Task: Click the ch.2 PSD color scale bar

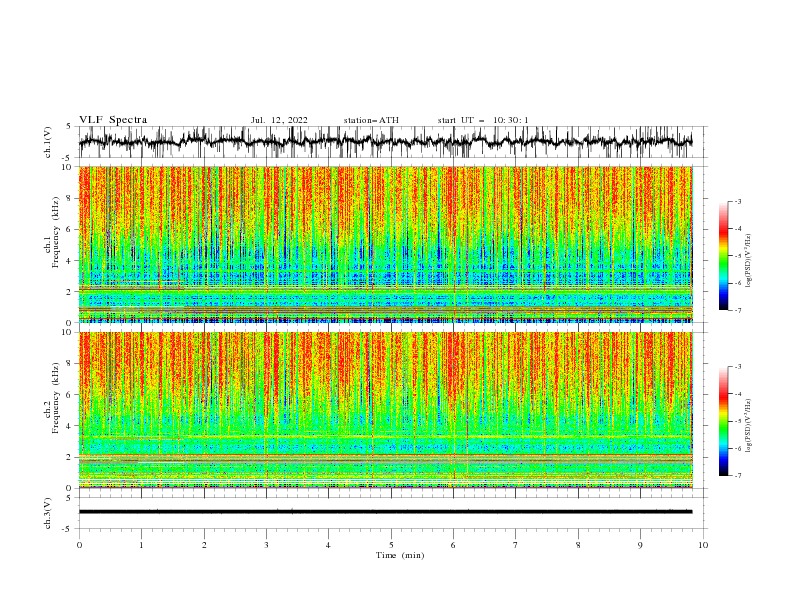Action: tap(724, 421)
